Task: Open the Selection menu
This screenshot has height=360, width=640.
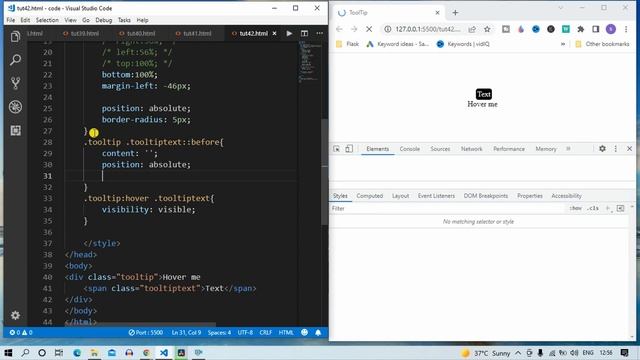Action: 47,20
